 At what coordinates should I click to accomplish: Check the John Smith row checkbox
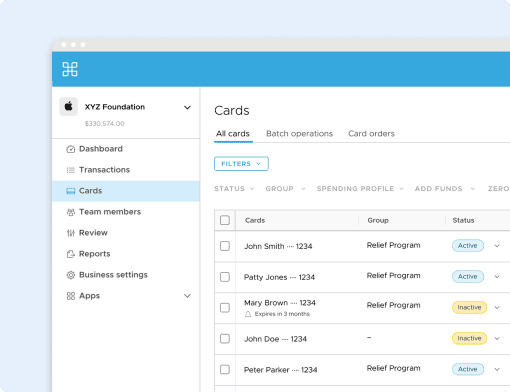225,246
